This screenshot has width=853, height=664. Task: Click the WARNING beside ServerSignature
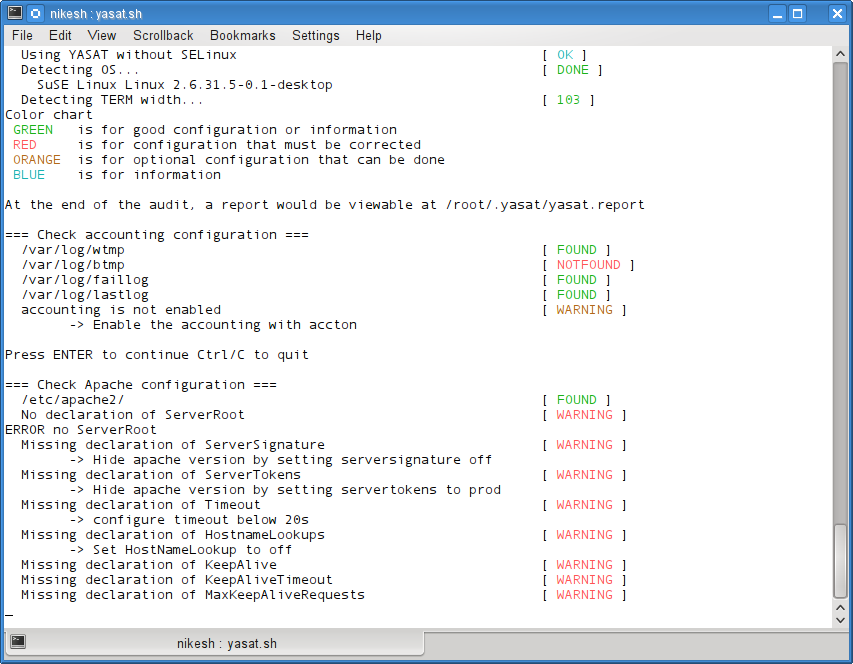click(584, 445)
